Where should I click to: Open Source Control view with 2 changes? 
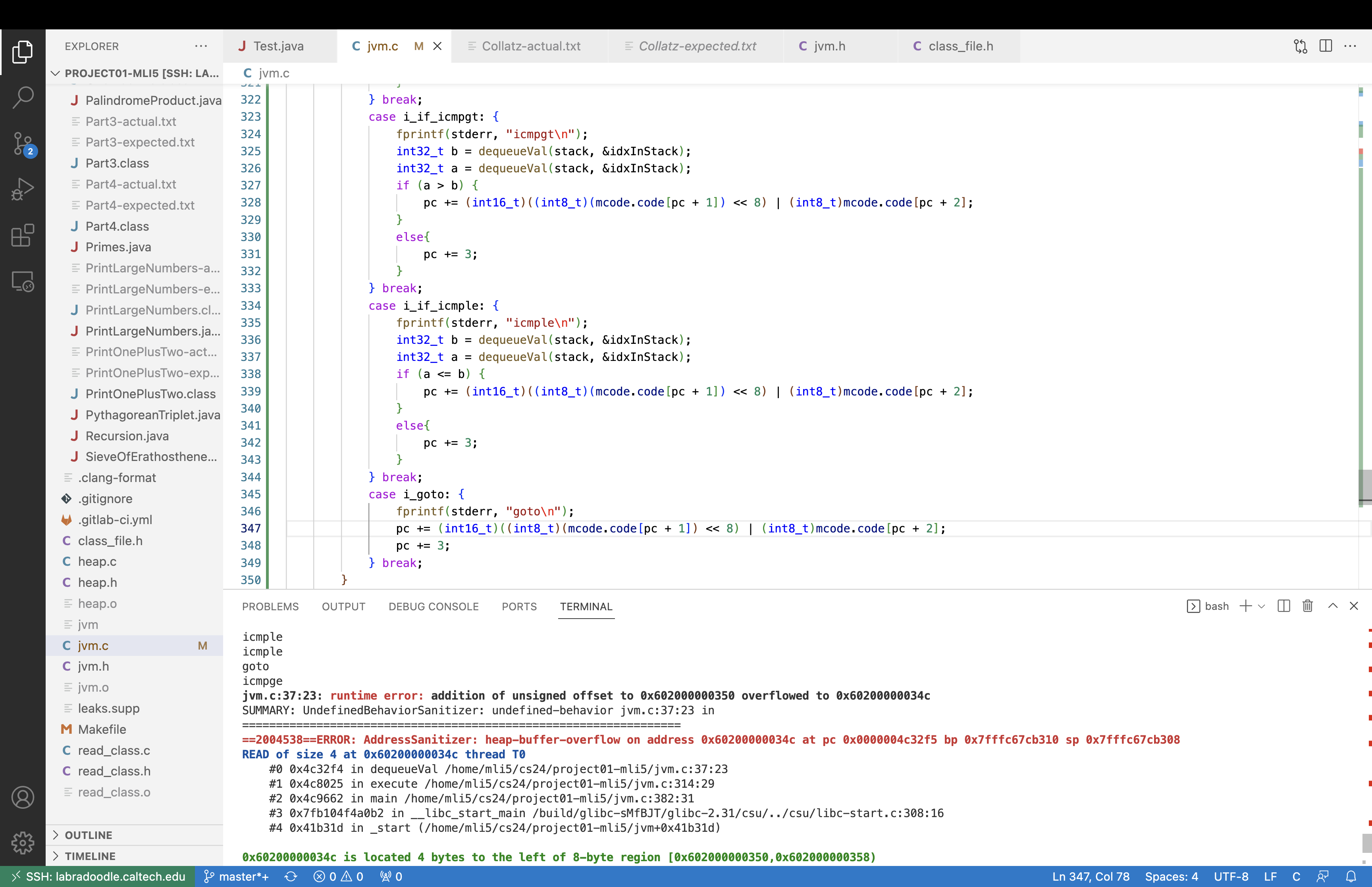pos(23,143)
